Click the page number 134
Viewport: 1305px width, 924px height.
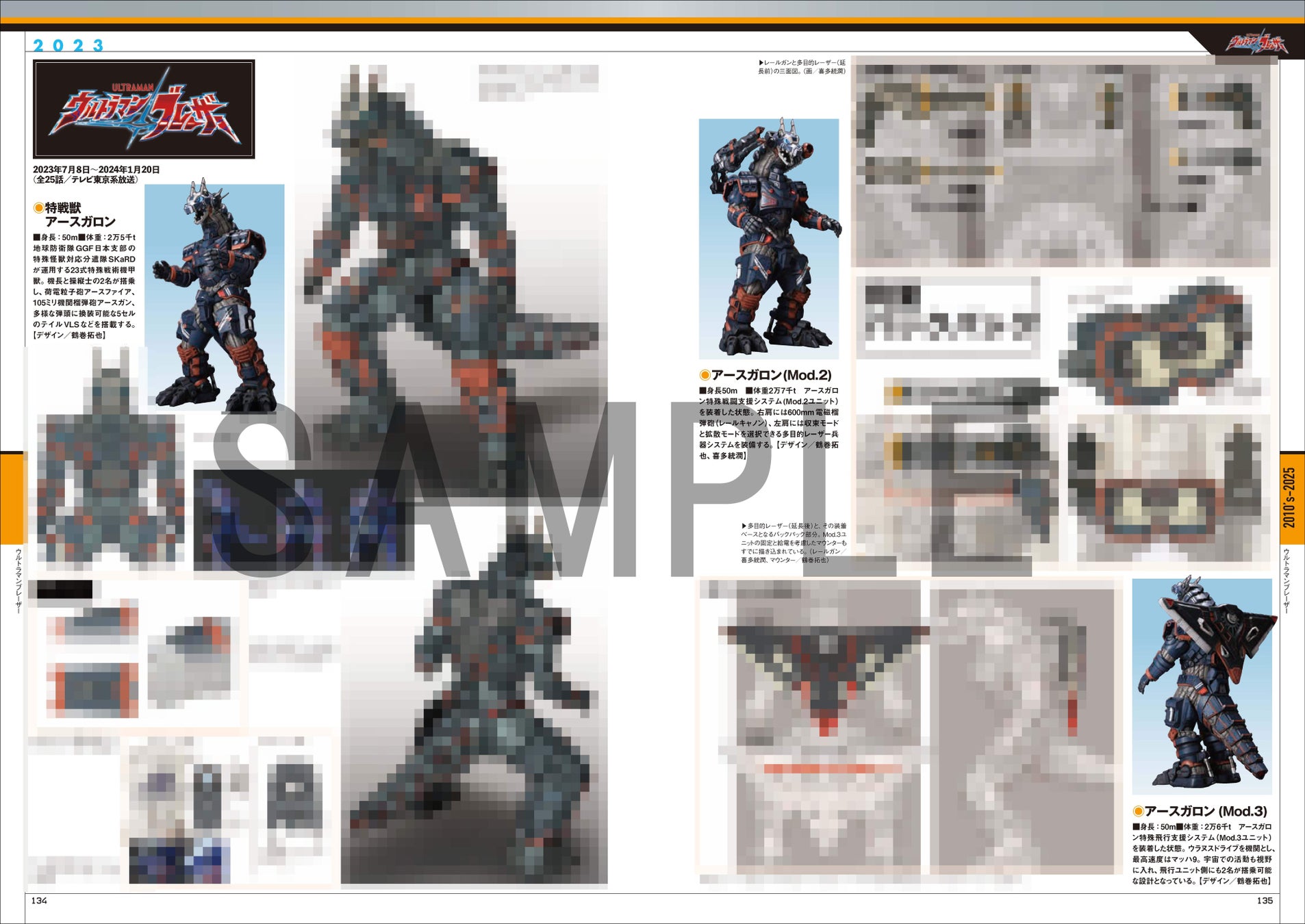tap(39, 901)
